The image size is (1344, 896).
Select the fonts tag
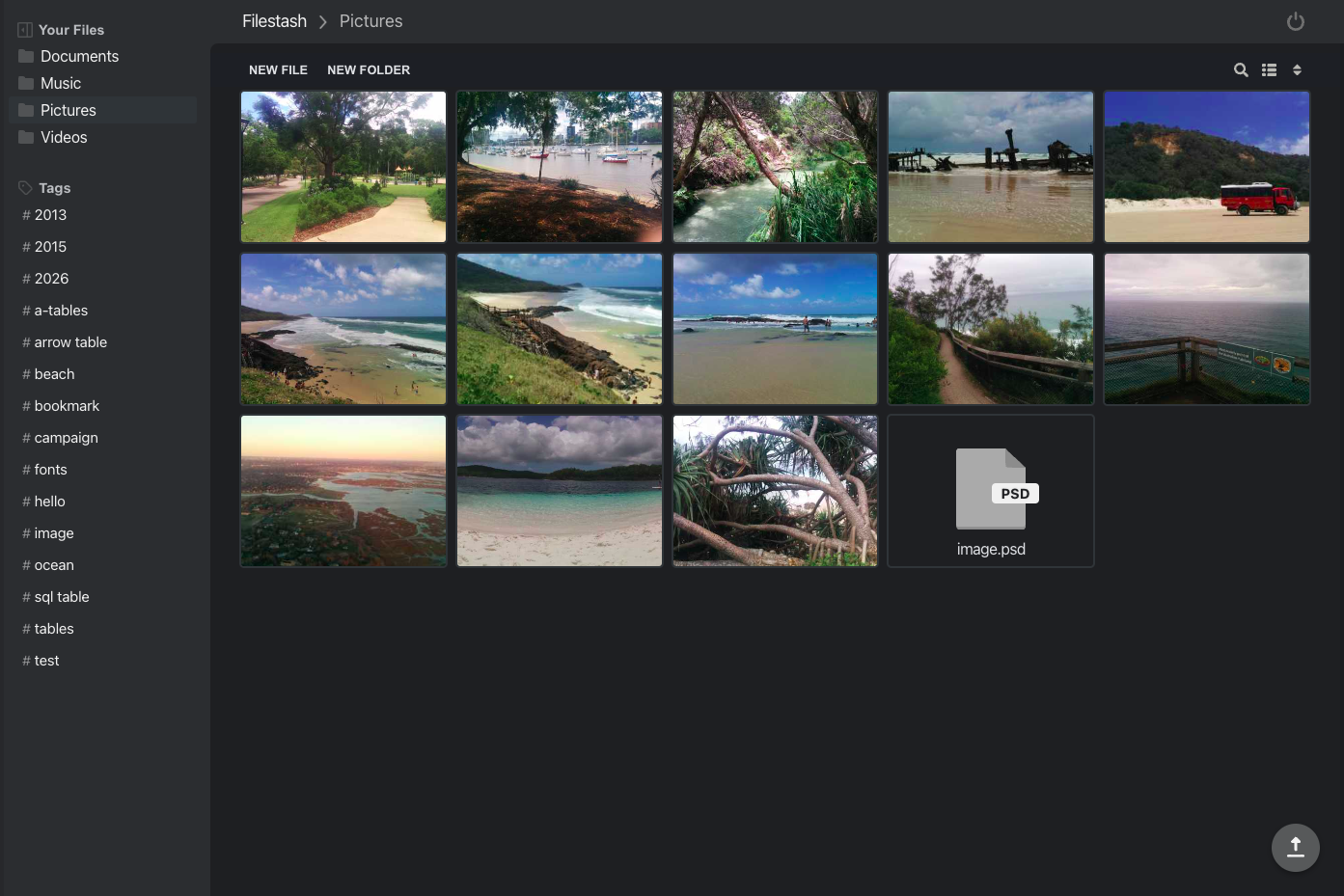click(x=44, y=470)
